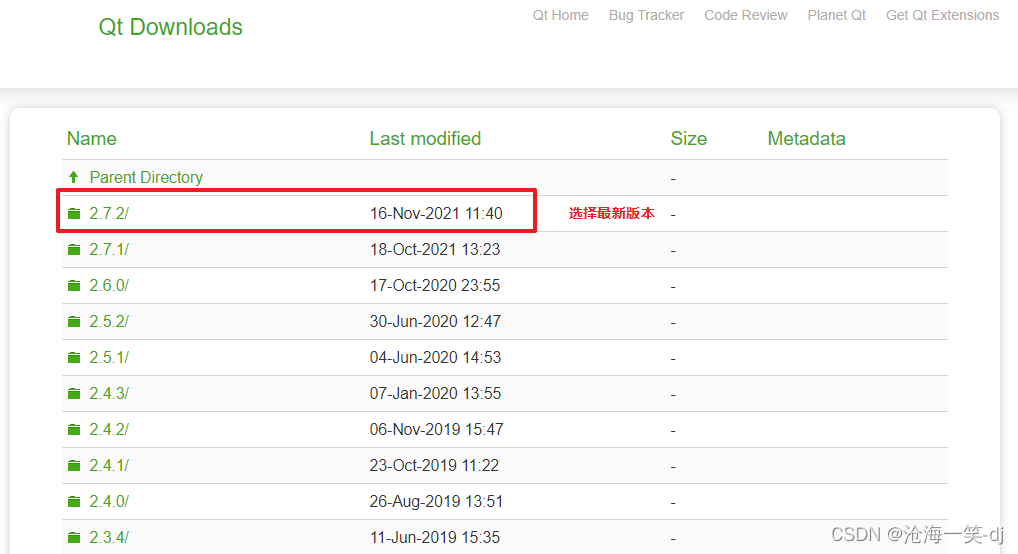Image resolution: width=1018 pixels, height=554 pixels.
Task: Open Get Qt Extensions navigation link
Action: [942, 15]
